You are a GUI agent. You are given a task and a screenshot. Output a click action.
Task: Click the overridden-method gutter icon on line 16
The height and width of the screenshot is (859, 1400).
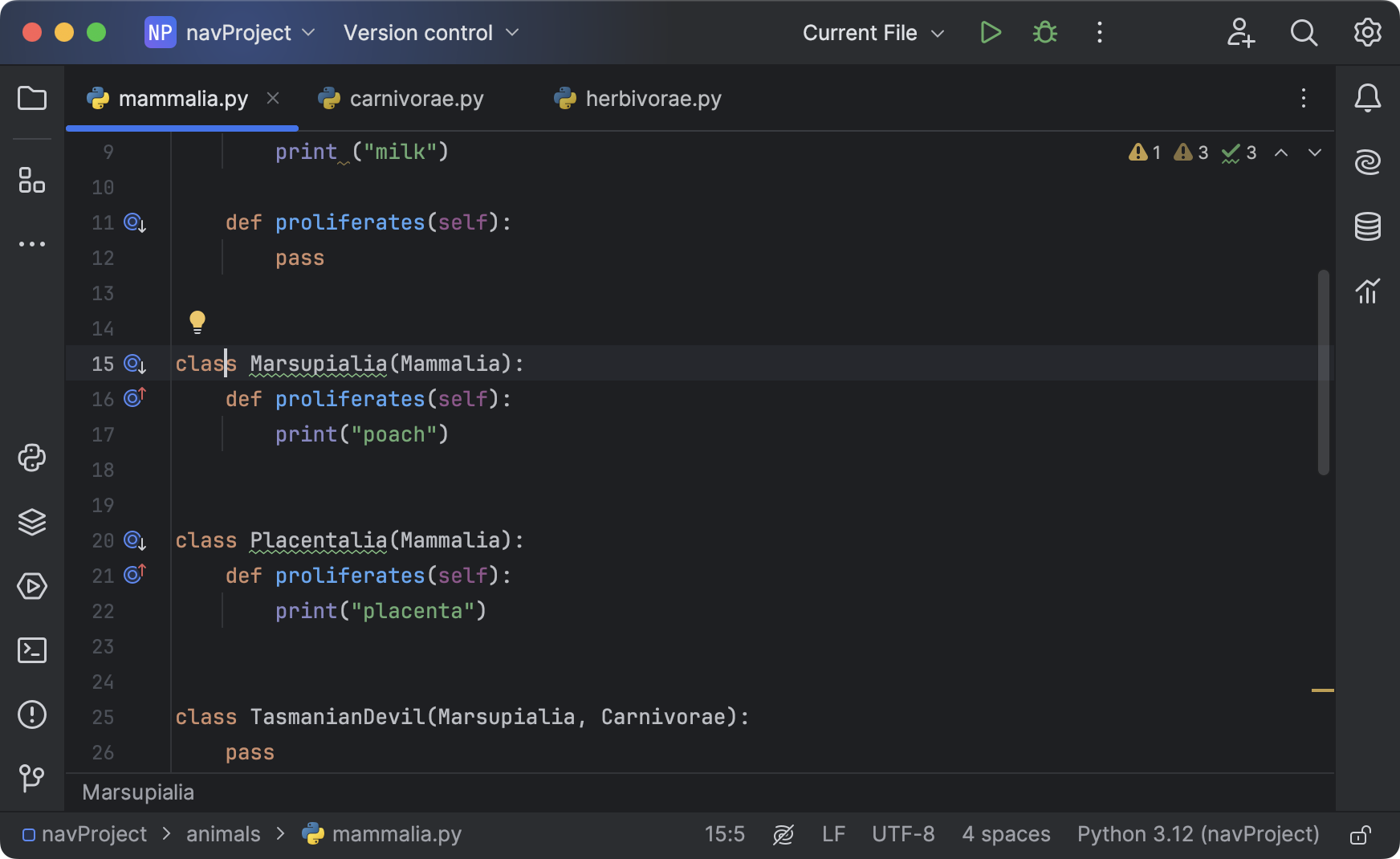134,397
